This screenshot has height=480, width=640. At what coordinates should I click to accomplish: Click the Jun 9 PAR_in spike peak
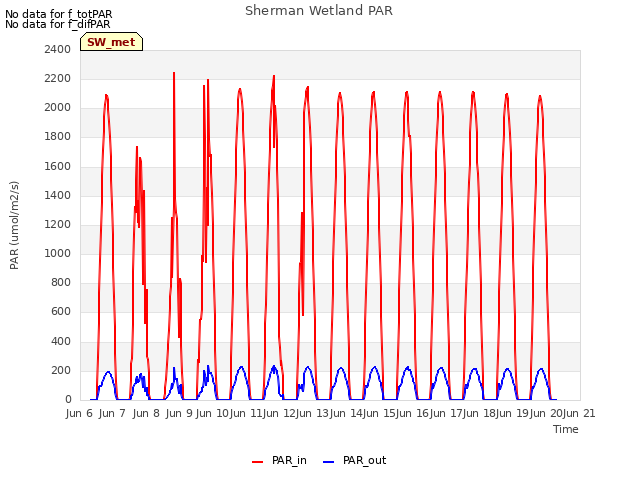(174, 73)
